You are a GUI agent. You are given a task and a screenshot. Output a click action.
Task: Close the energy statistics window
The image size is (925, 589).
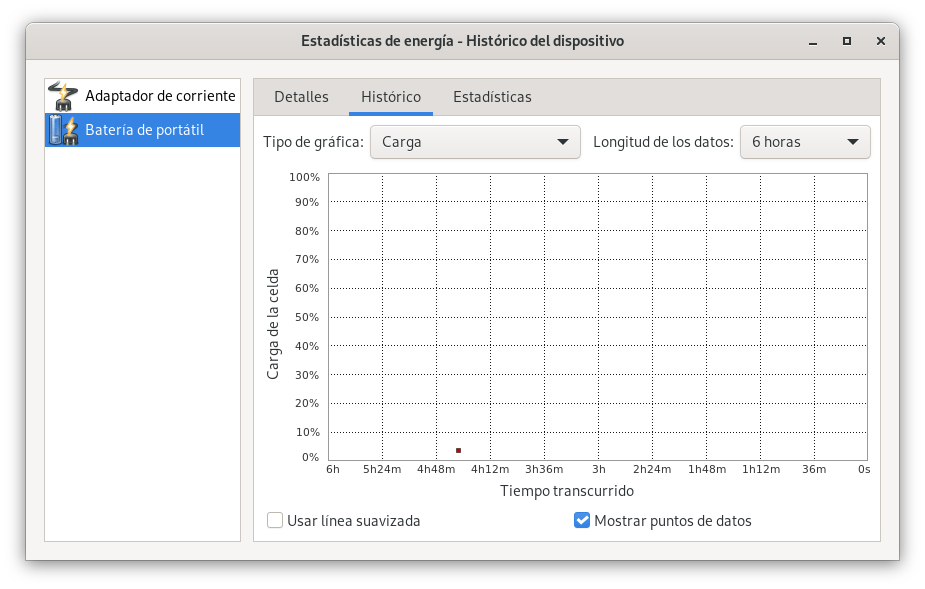click(x=880, y=41)
